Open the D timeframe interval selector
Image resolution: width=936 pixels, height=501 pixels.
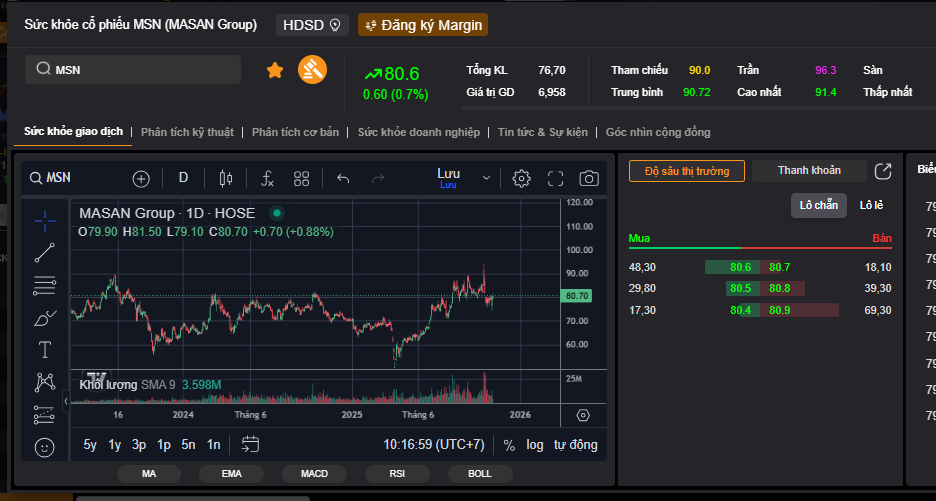[183, 178]
